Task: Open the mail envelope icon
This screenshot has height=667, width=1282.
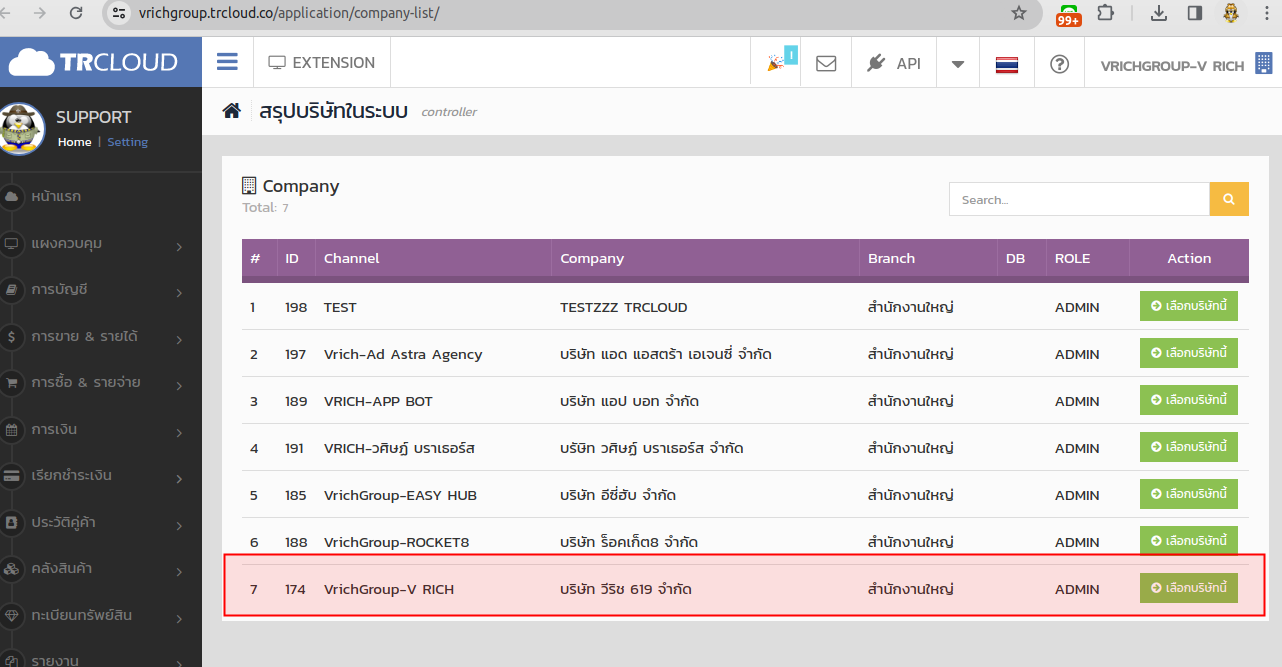Action: (826, 63)
